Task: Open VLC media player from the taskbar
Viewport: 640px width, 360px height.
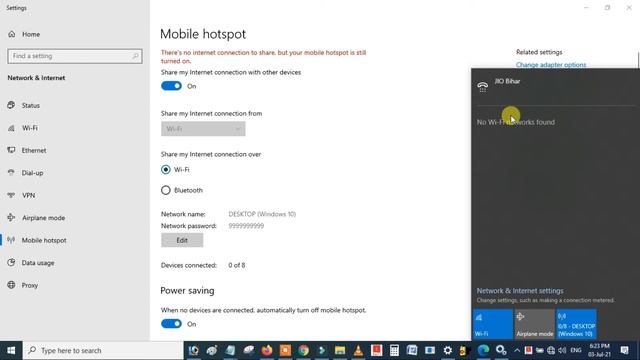Action: coord(358,350)
